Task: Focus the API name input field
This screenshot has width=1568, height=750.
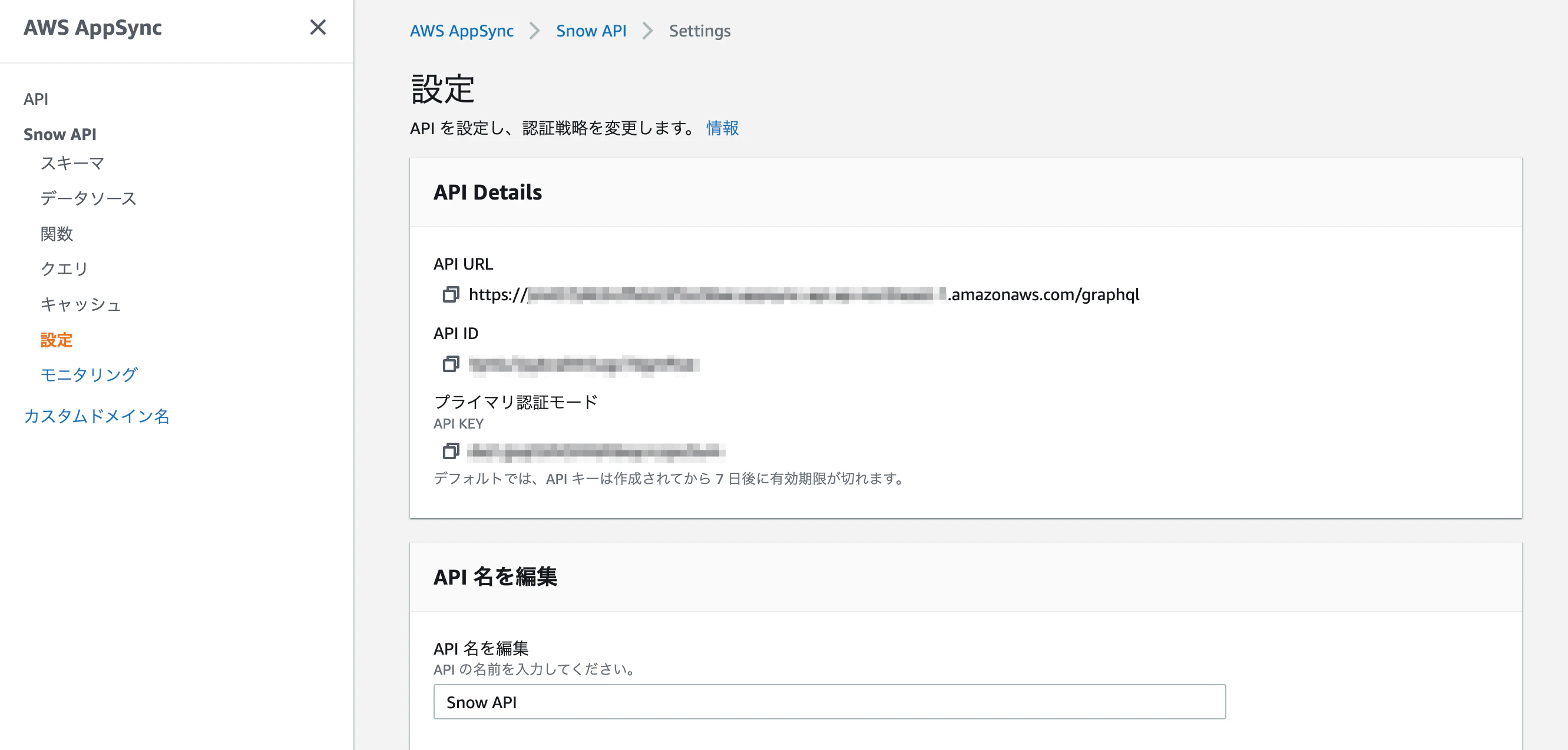Action: pyautogui.click(x=830, y=702)
